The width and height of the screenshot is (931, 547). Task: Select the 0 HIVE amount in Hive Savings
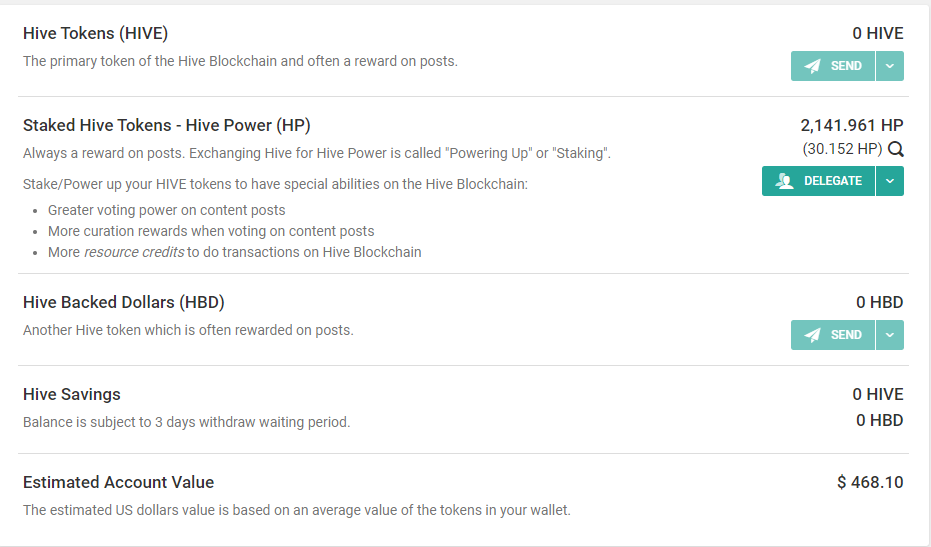point(878,394)
